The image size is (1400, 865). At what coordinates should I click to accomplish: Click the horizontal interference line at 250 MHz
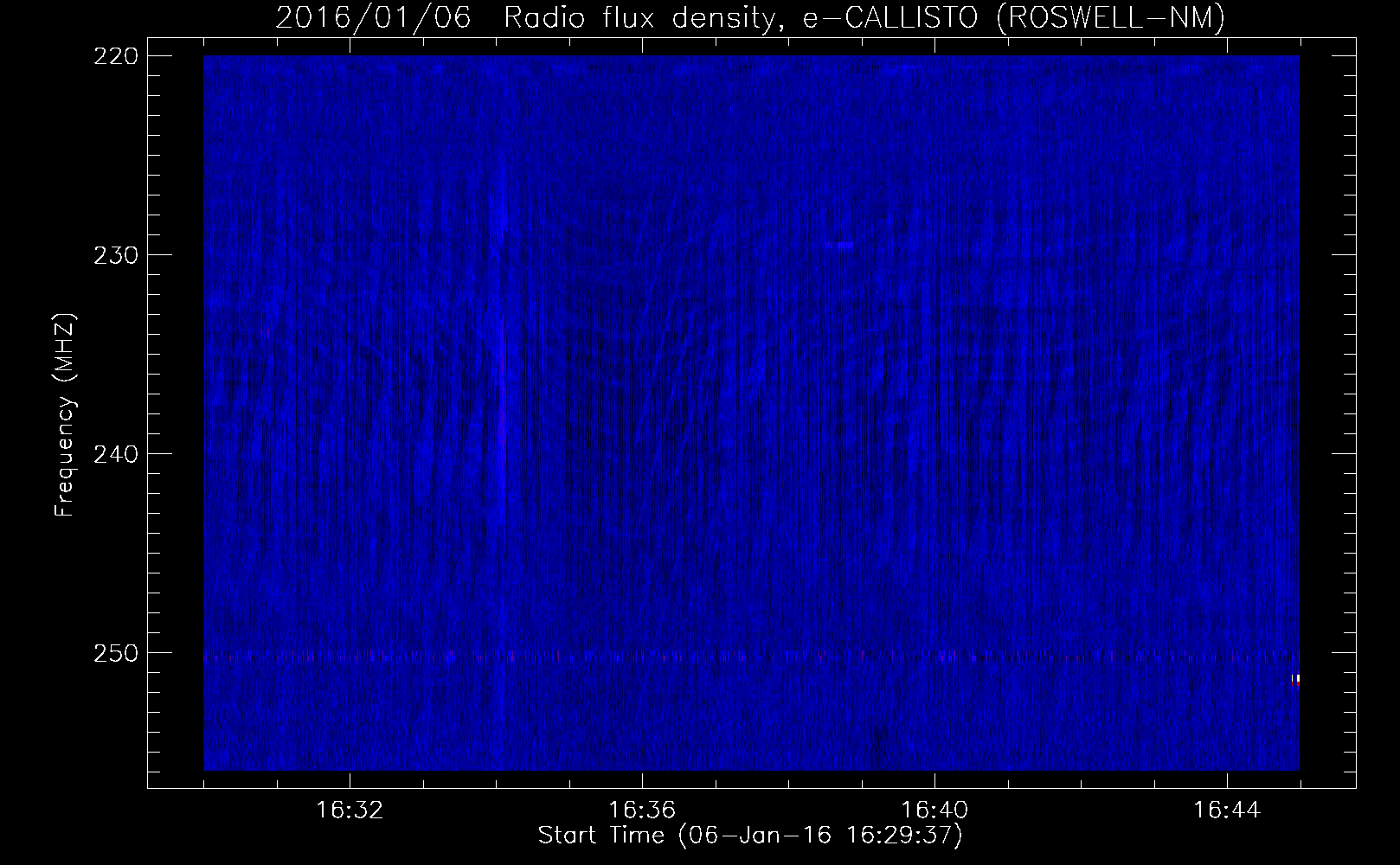[751, 657]
